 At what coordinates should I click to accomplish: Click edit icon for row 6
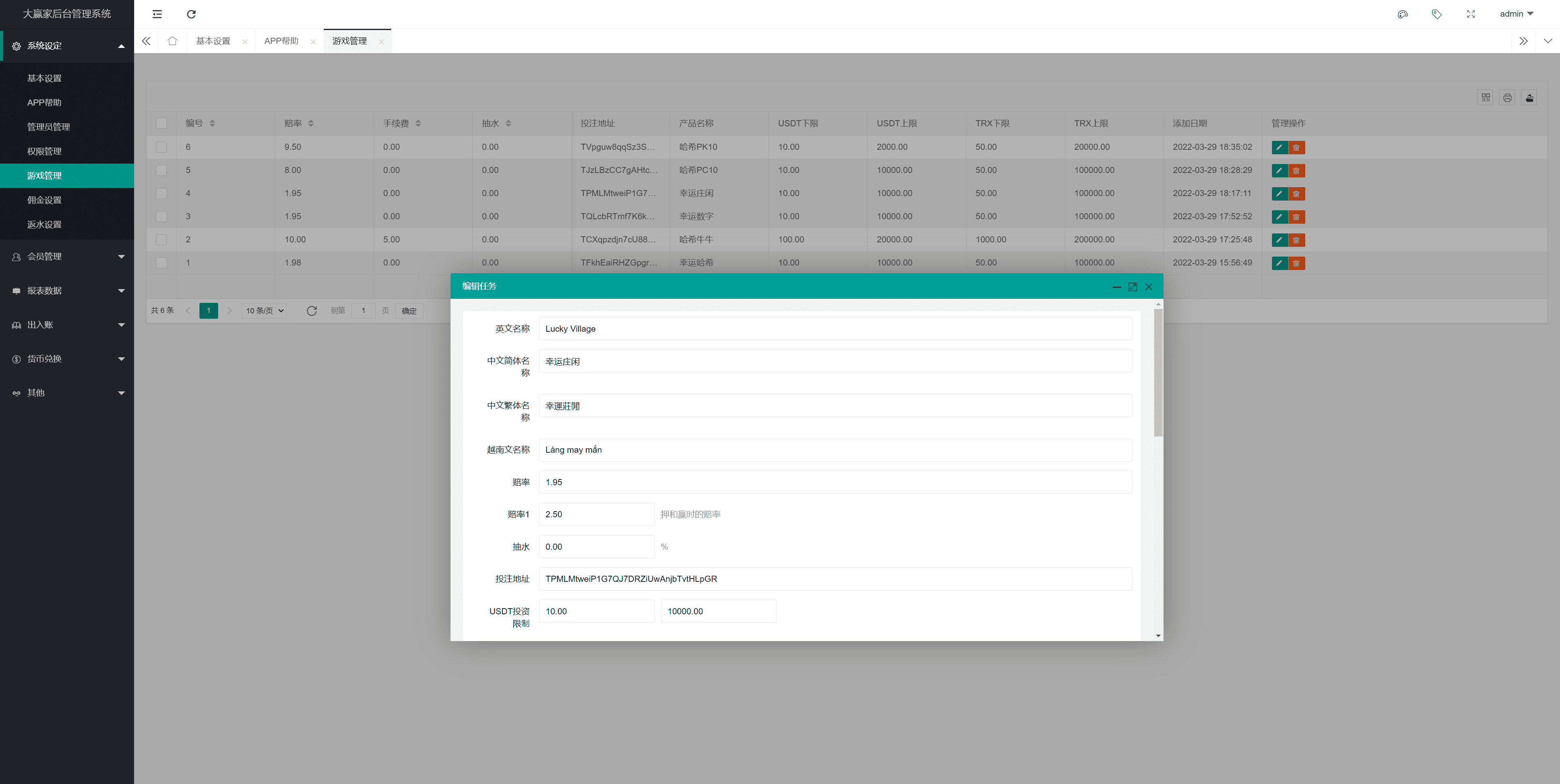pyautogui.click(x=1279, y=147)
